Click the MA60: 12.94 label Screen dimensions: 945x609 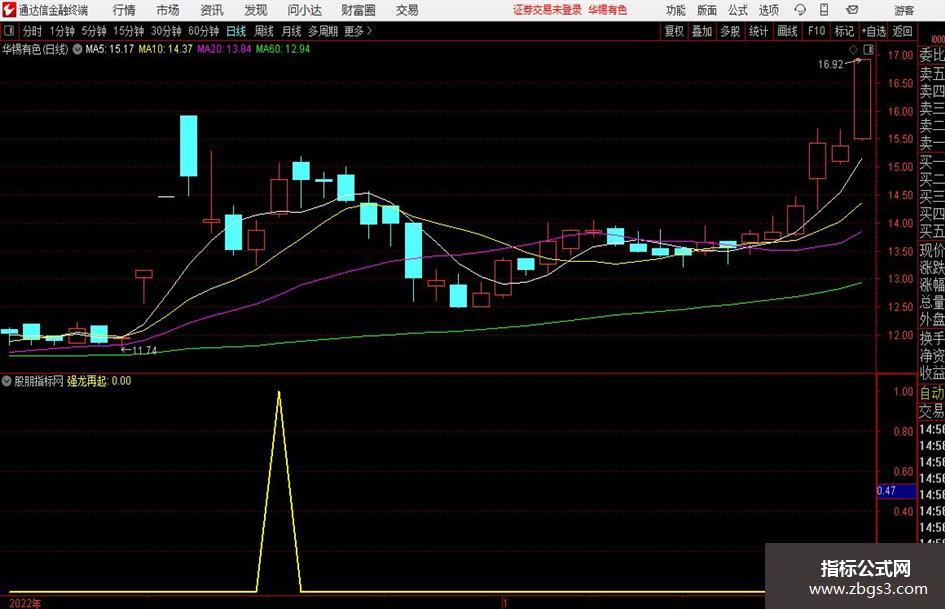(x=283, y=49)
